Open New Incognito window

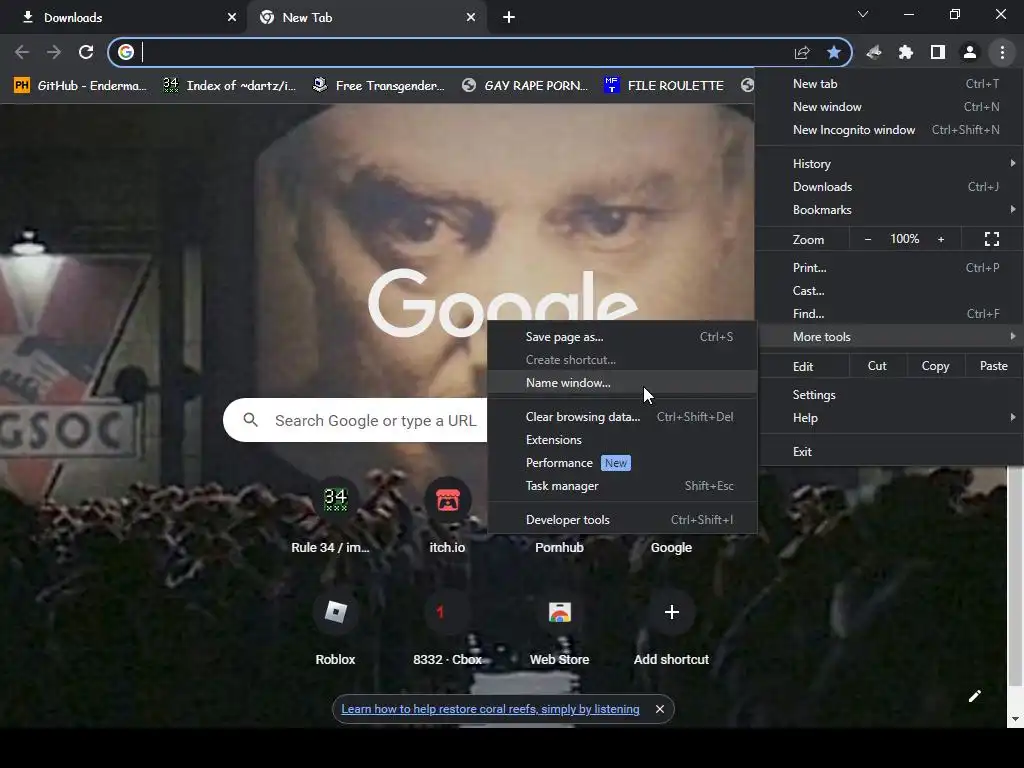click(x=889, y=129)
